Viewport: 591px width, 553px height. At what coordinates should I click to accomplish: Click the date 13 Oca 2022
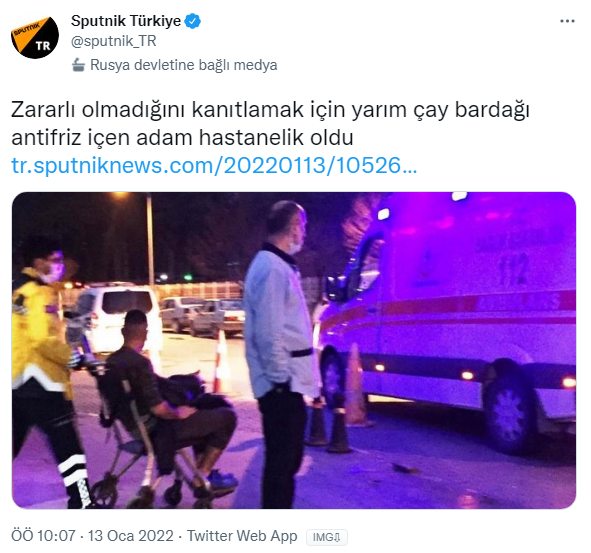130,536
